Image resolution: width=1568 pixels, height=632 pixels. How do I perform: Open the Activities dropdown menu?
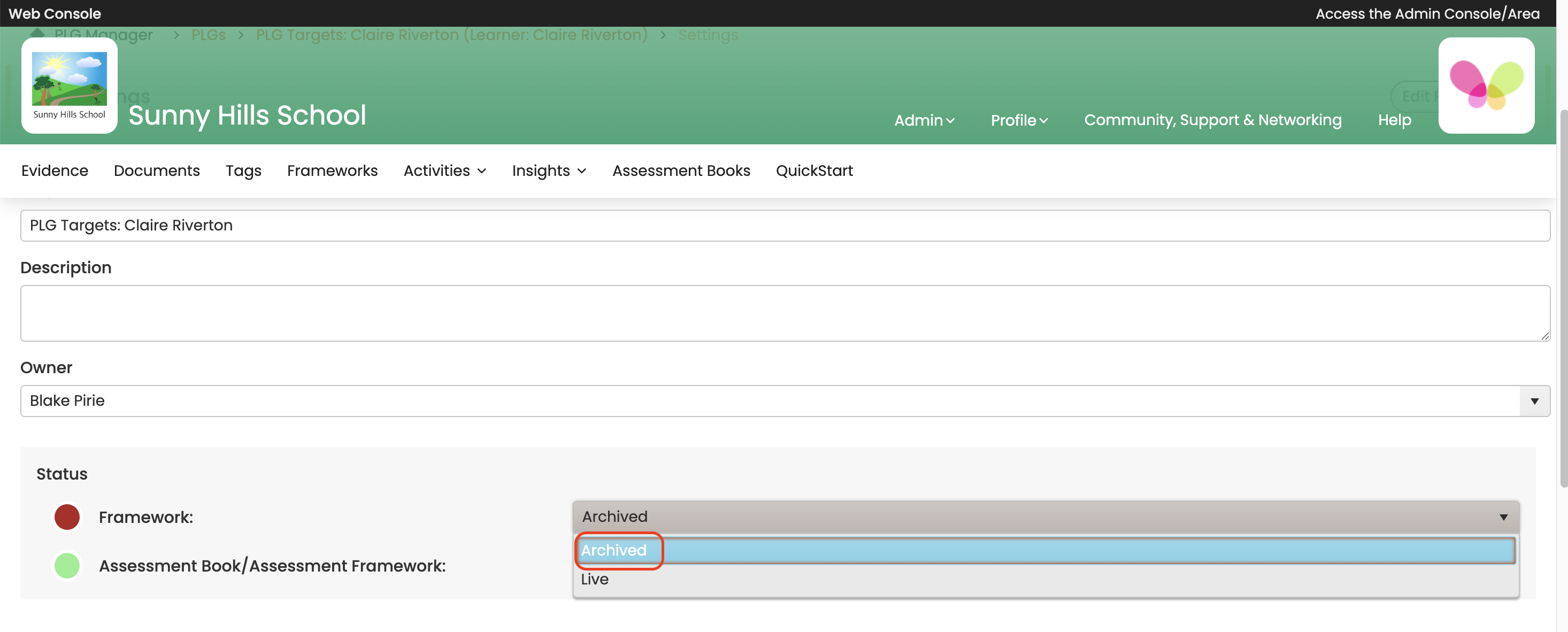[x=444, y=171]
